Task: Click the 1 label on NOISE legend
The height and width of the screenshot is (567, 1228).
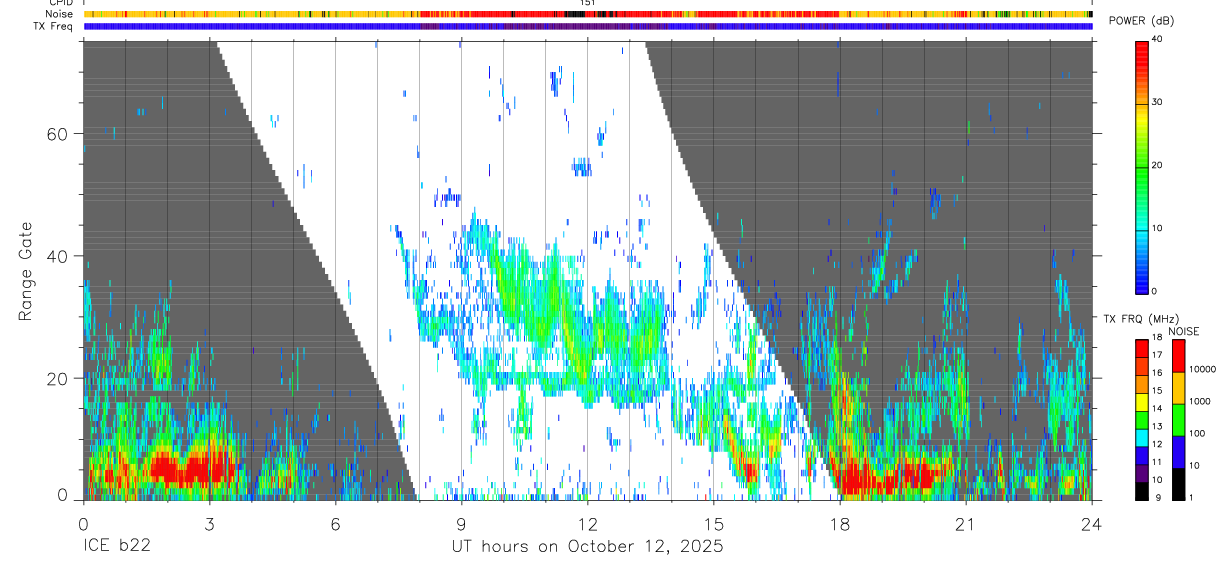Action: point(1191,498)
